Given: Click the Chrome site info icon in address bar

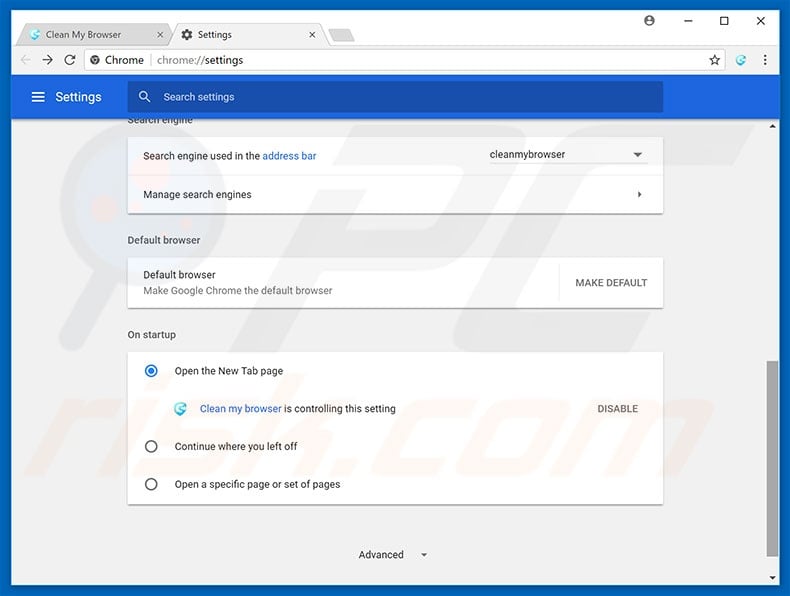Looking at the screenshot, I should (x=95, y=60).
